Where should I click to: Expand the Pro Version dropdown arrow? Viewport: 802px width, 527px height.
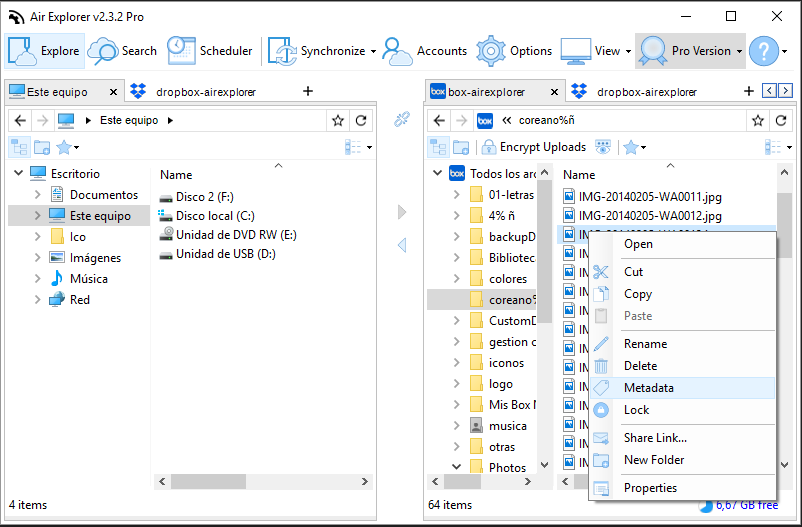tap(739, 51)
